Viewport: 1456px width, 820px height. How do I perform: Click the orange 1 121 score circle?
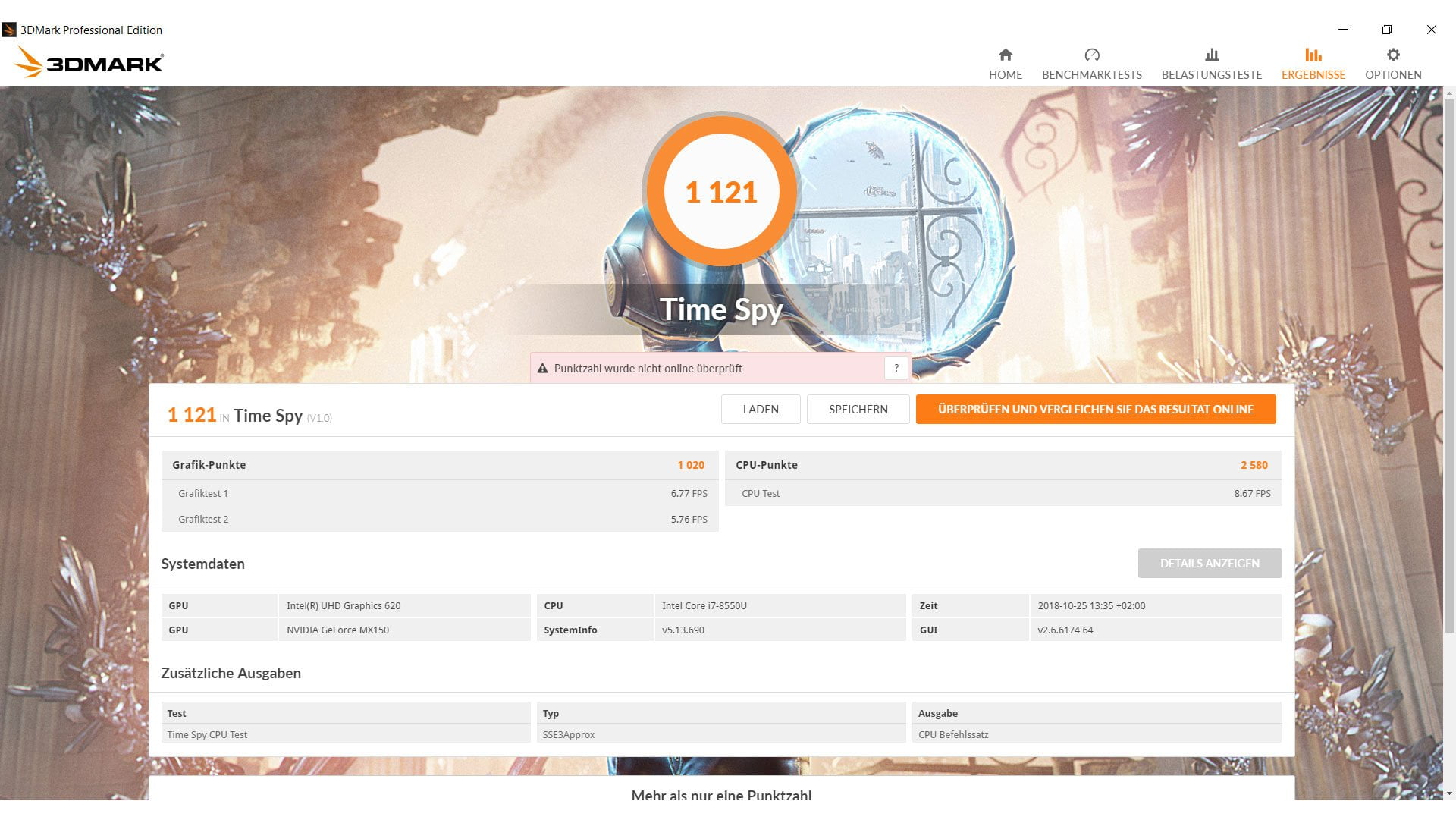(720, 191)
